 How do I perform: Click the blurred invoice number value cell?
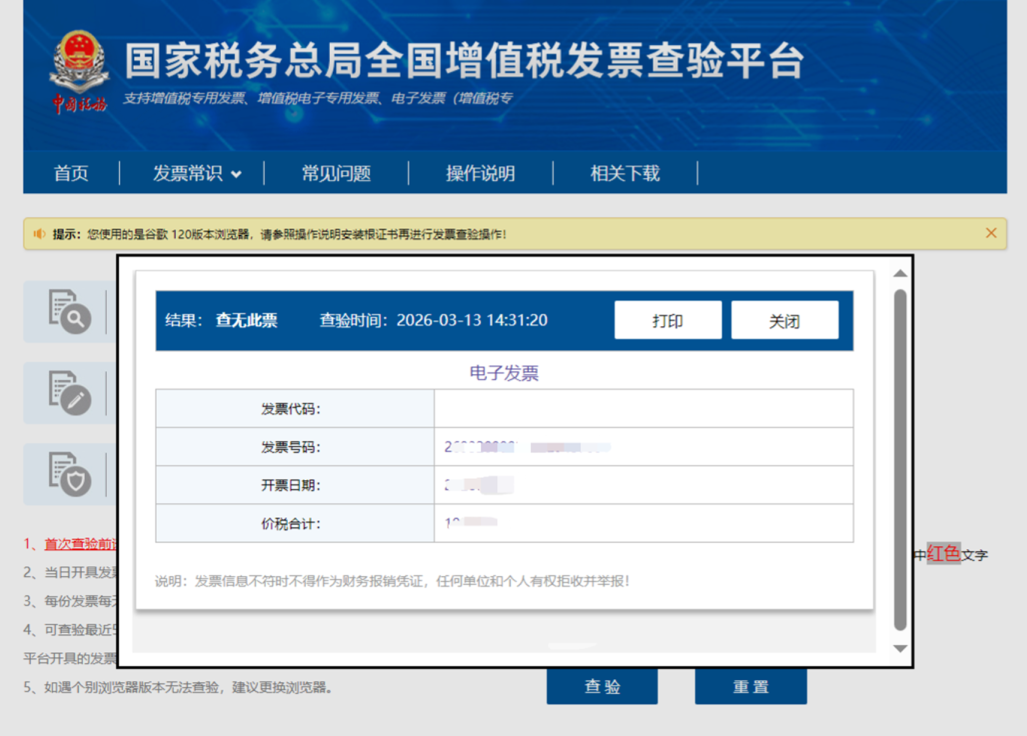pos(644,447)
